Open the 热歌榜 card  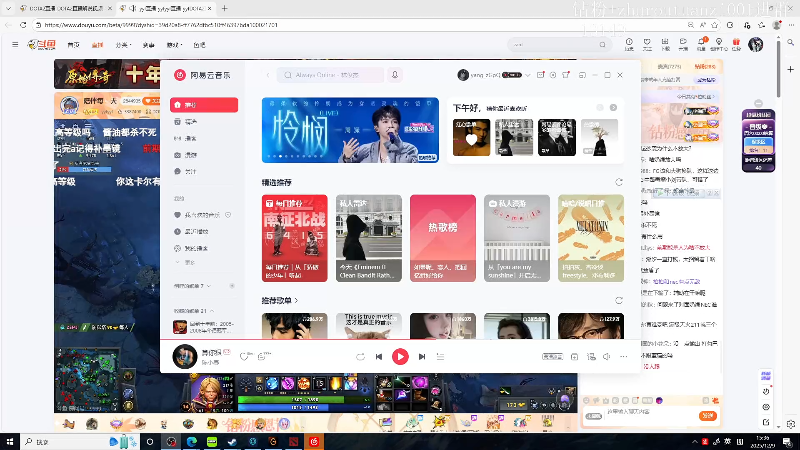coord(443,238)
